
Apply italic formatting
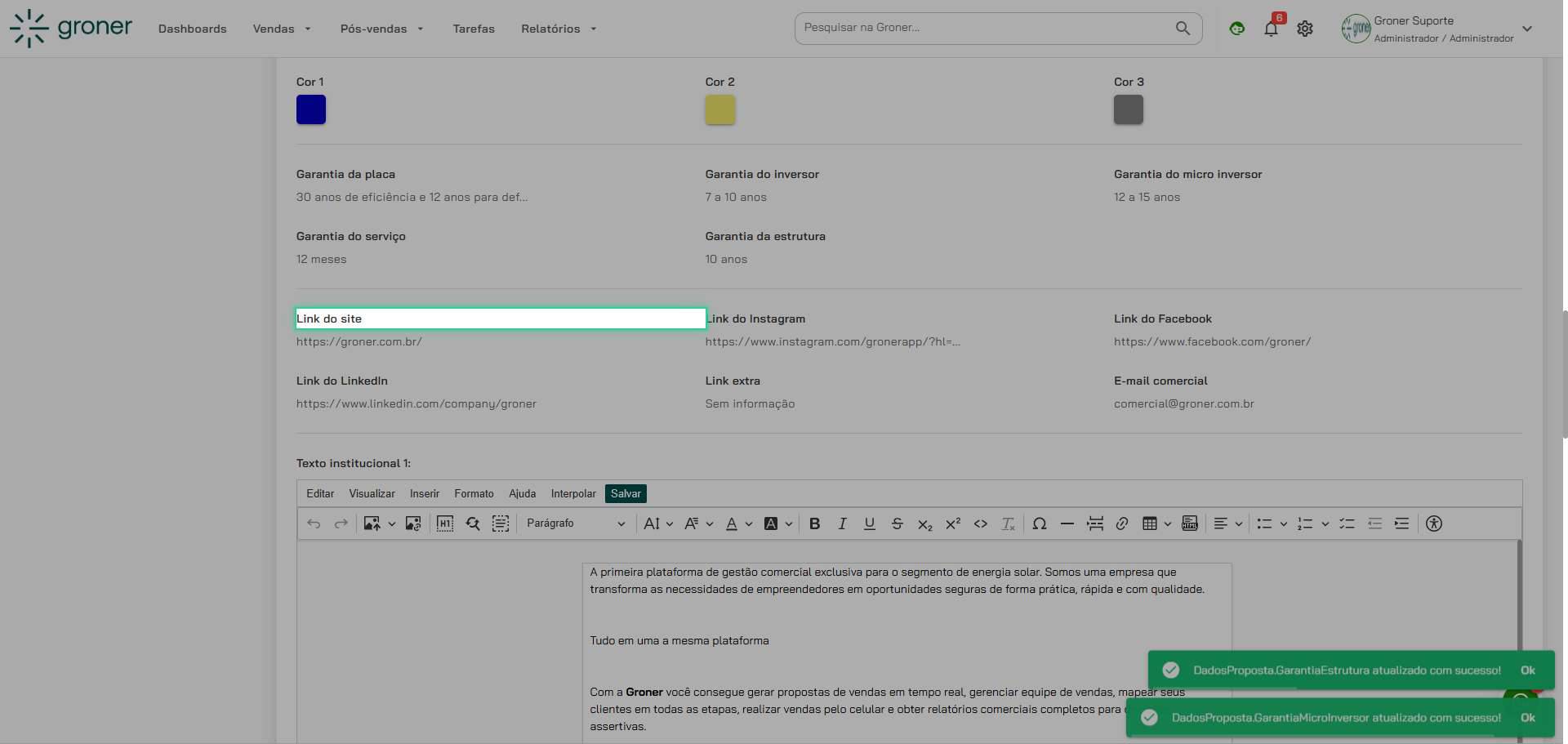[842, 523]
